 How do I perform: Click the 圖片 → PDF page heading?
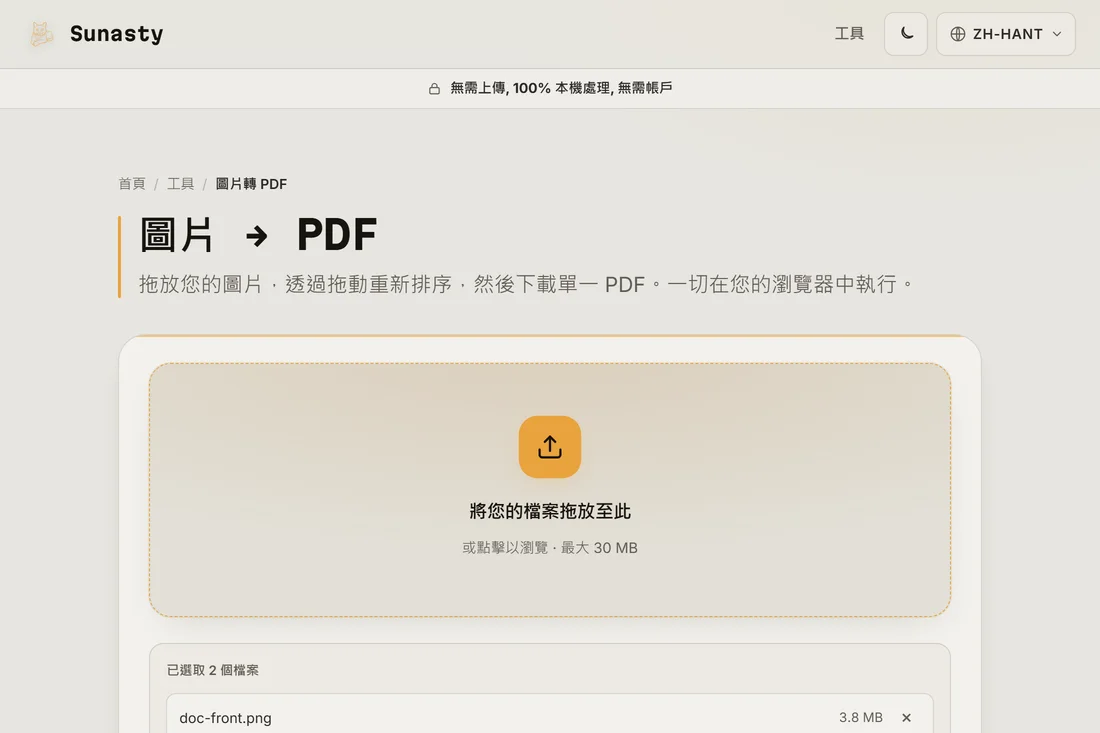tap(258, 234)
